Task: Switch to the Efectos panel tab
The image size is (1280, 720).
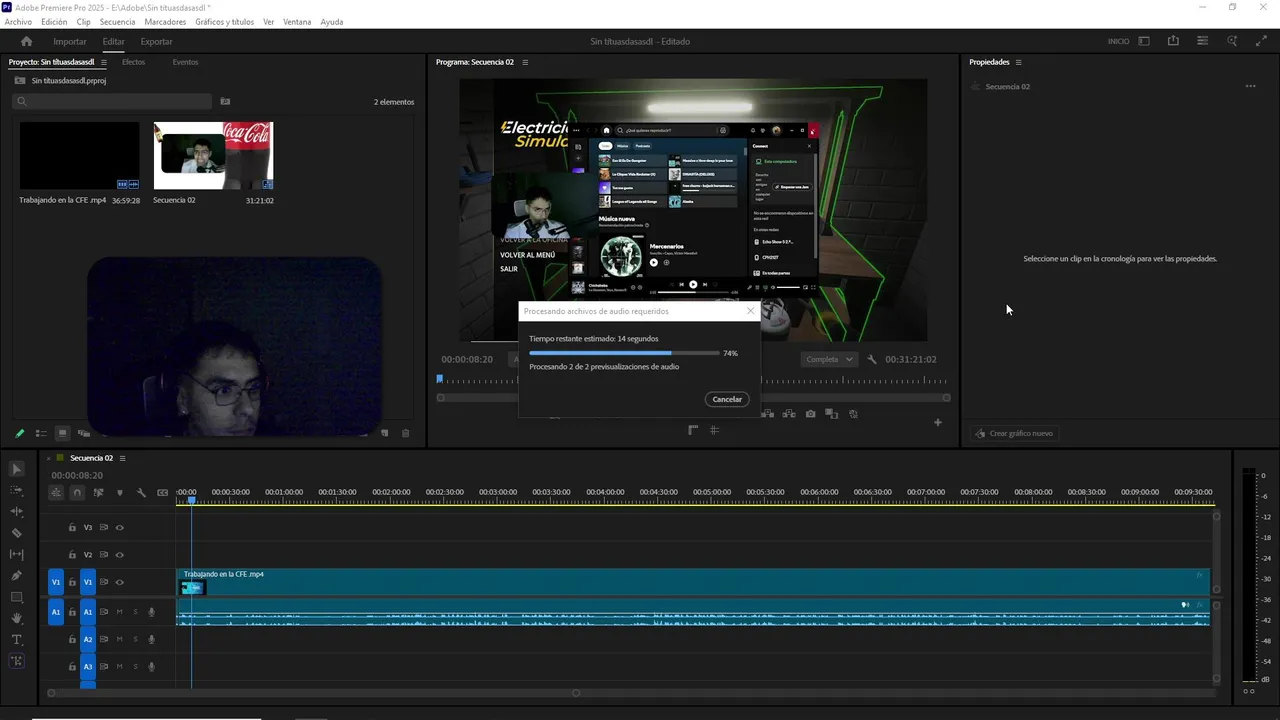Action: point(133,62)
